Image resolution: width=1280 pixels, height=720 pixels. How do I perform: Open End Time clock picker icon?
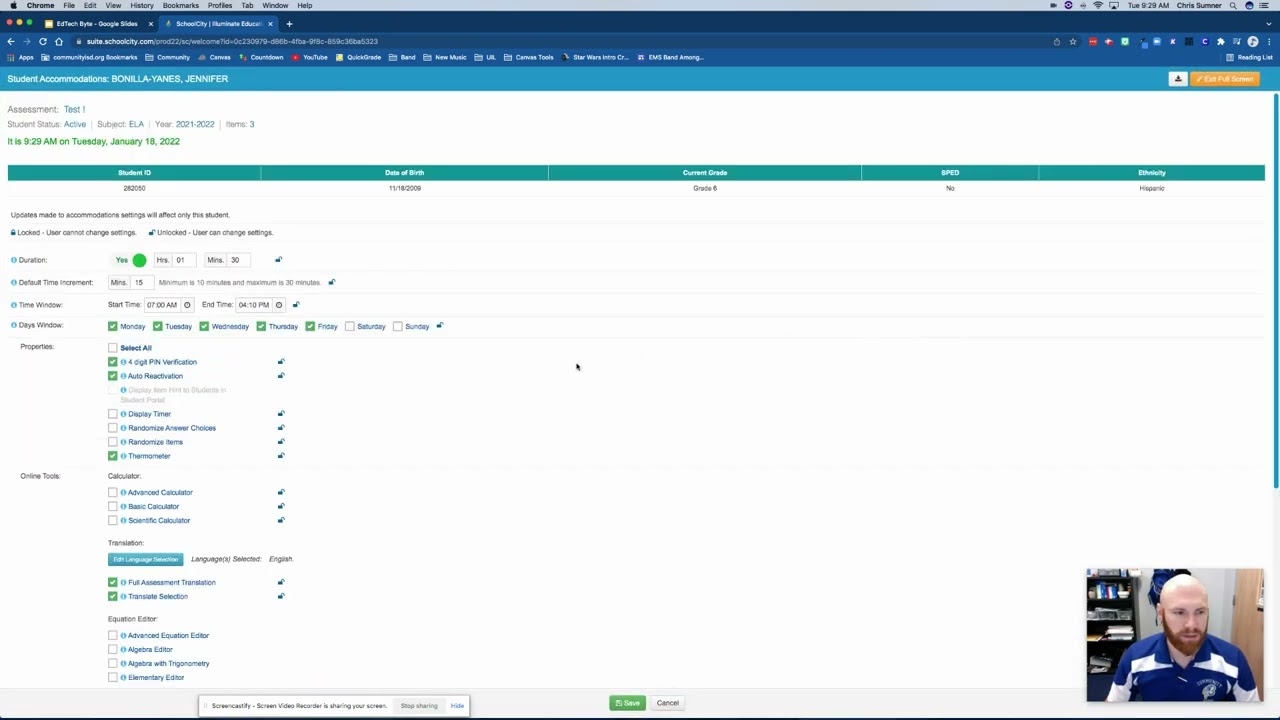[x=279, y=305]
